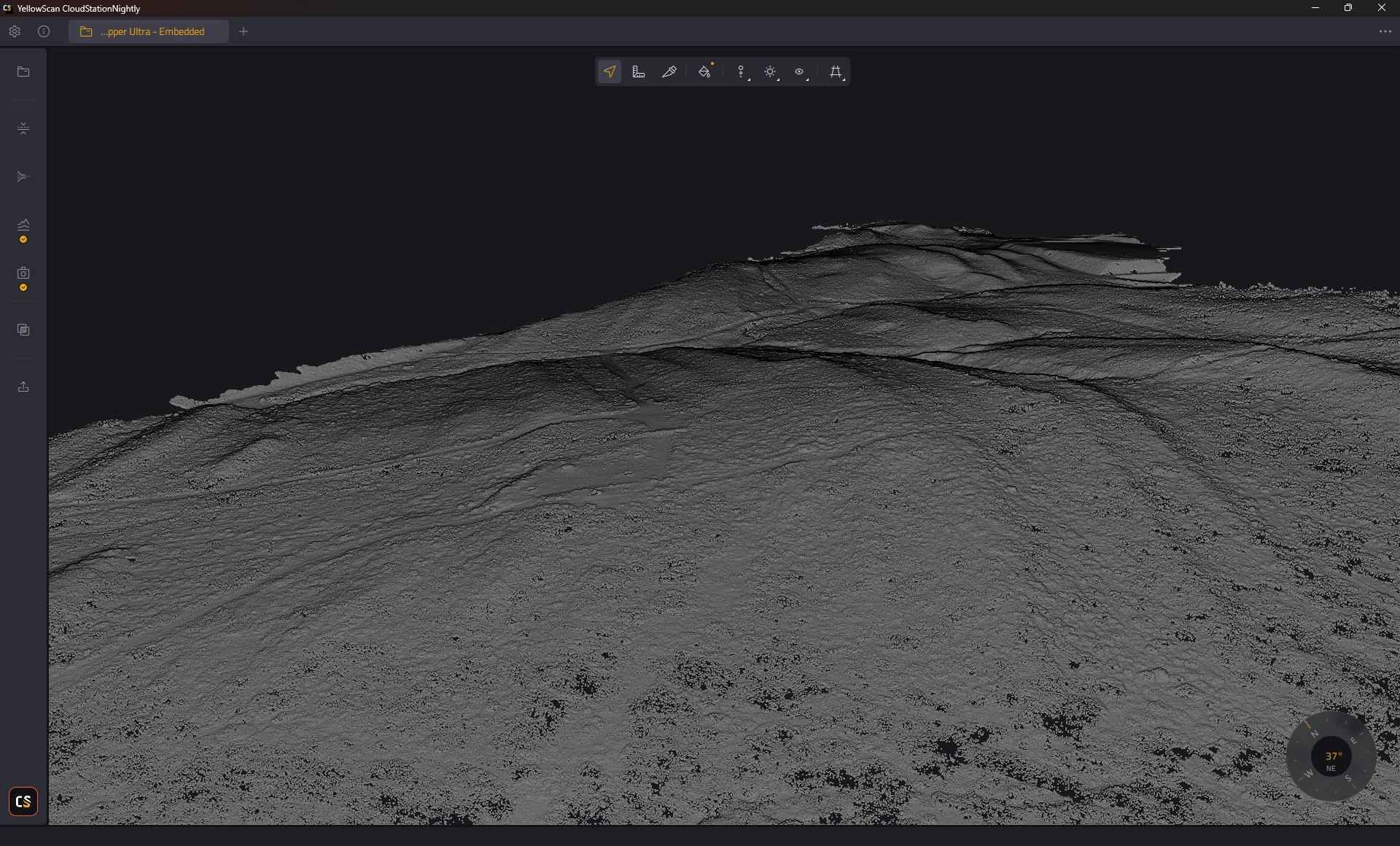Open the point size options dropdown
Viewport: 1400px width, 846px height.
pos(742,71)
